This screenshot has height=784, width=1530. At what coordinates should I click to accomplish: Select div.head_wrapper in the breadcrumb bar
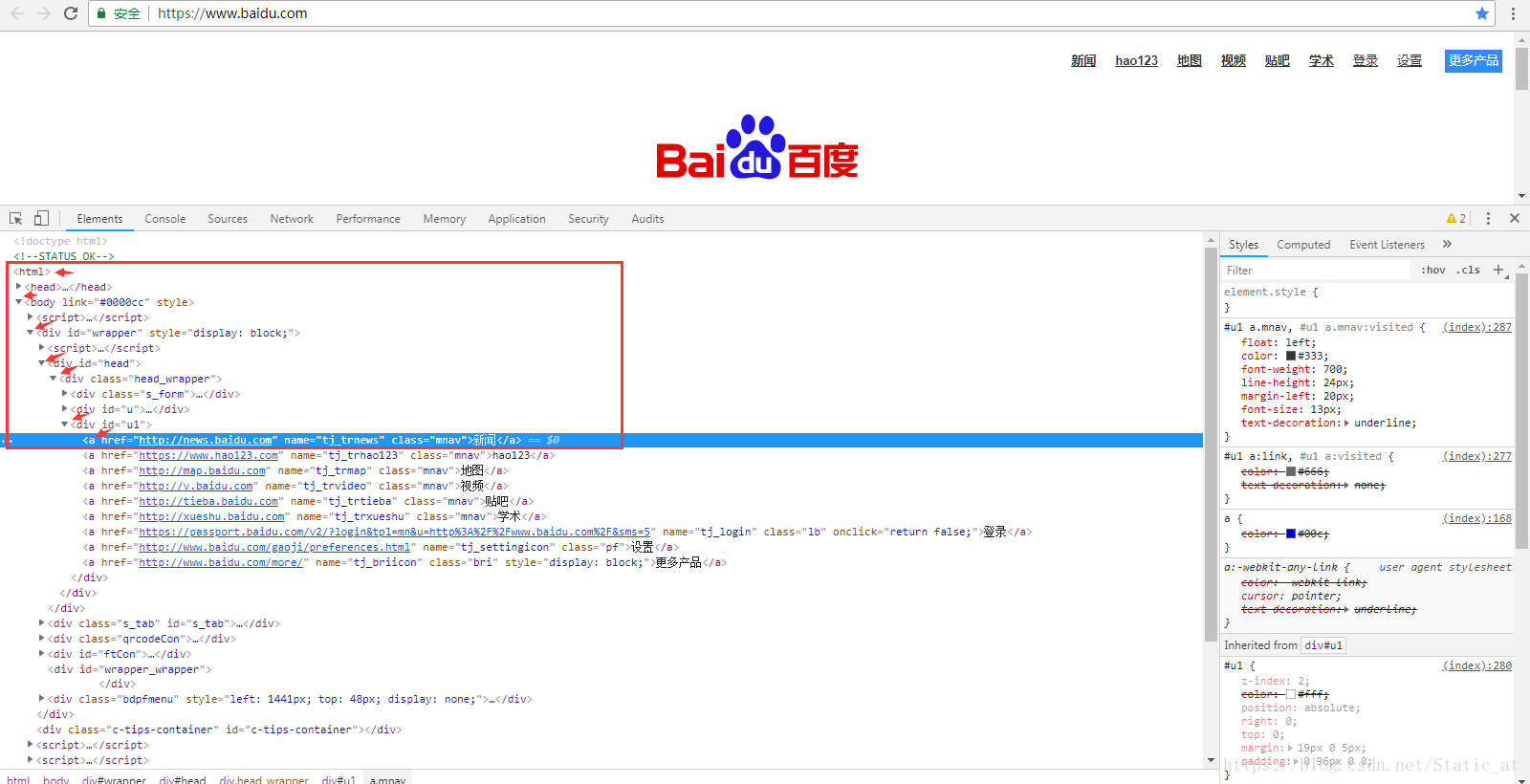[x=264, y=779]
